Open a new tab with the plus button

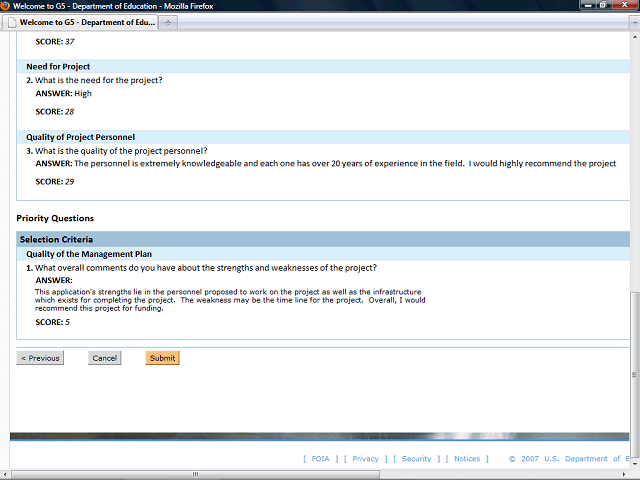168,22
